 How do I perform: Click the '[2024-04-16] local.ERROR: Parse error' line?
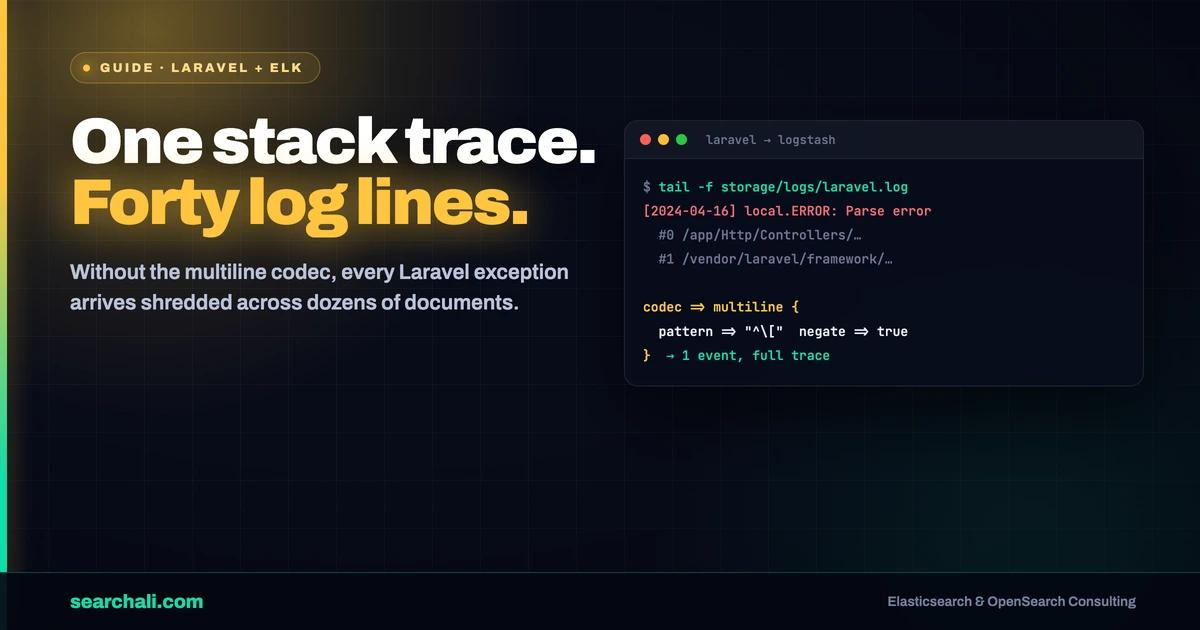pos(787,211)
